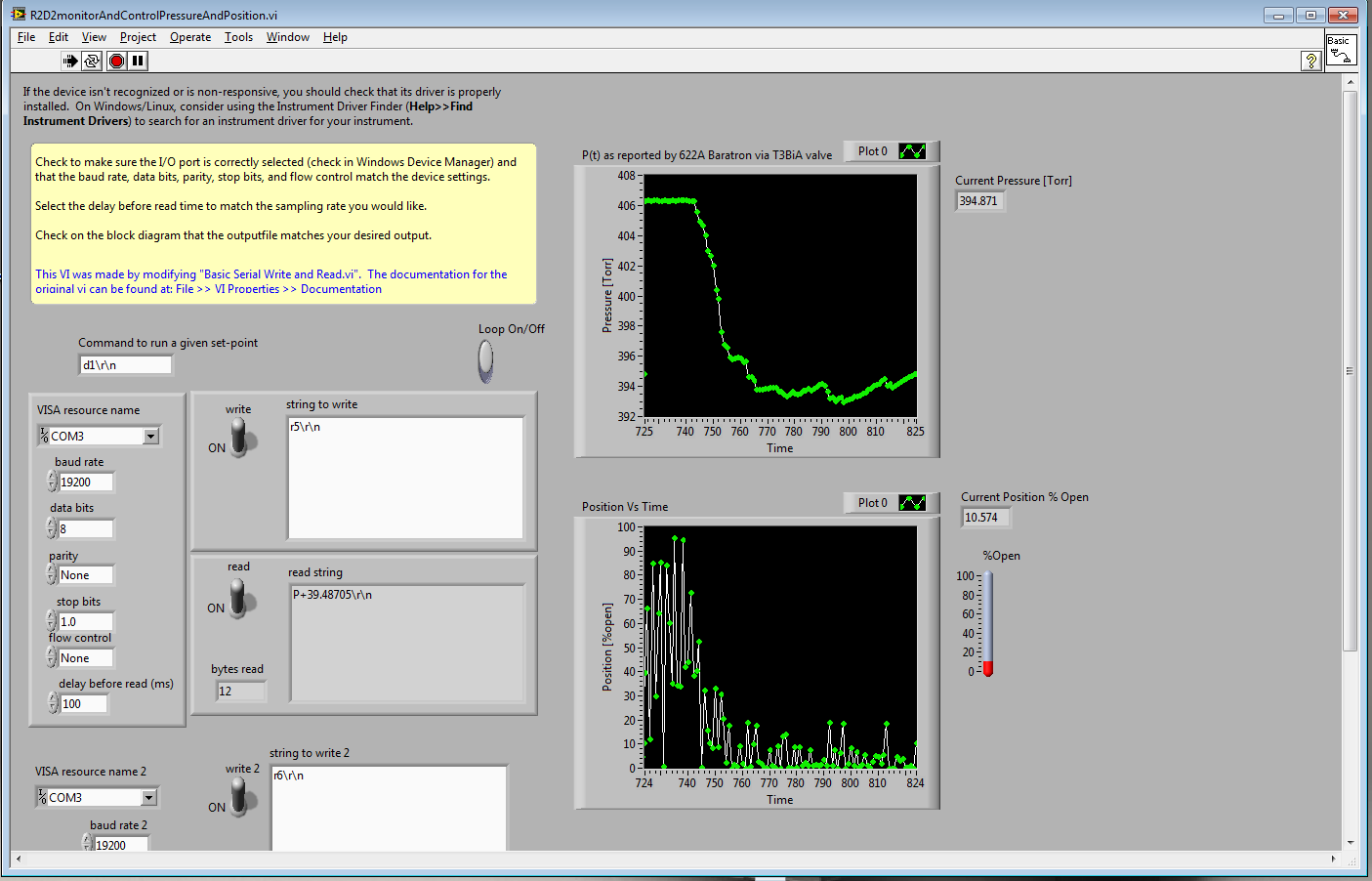Image resolution: width=1372 pixels, height=881 pixels.
Task: Open the Context Help question mark icon
Action: point(1310,62)
